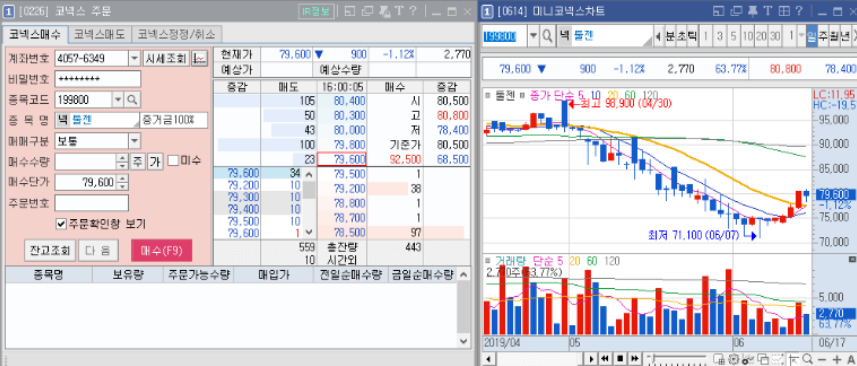The width and height of the screenshot is (857, 366).
Task: Select 주 quantity unit toggle
Action: [x=138, y=161]
